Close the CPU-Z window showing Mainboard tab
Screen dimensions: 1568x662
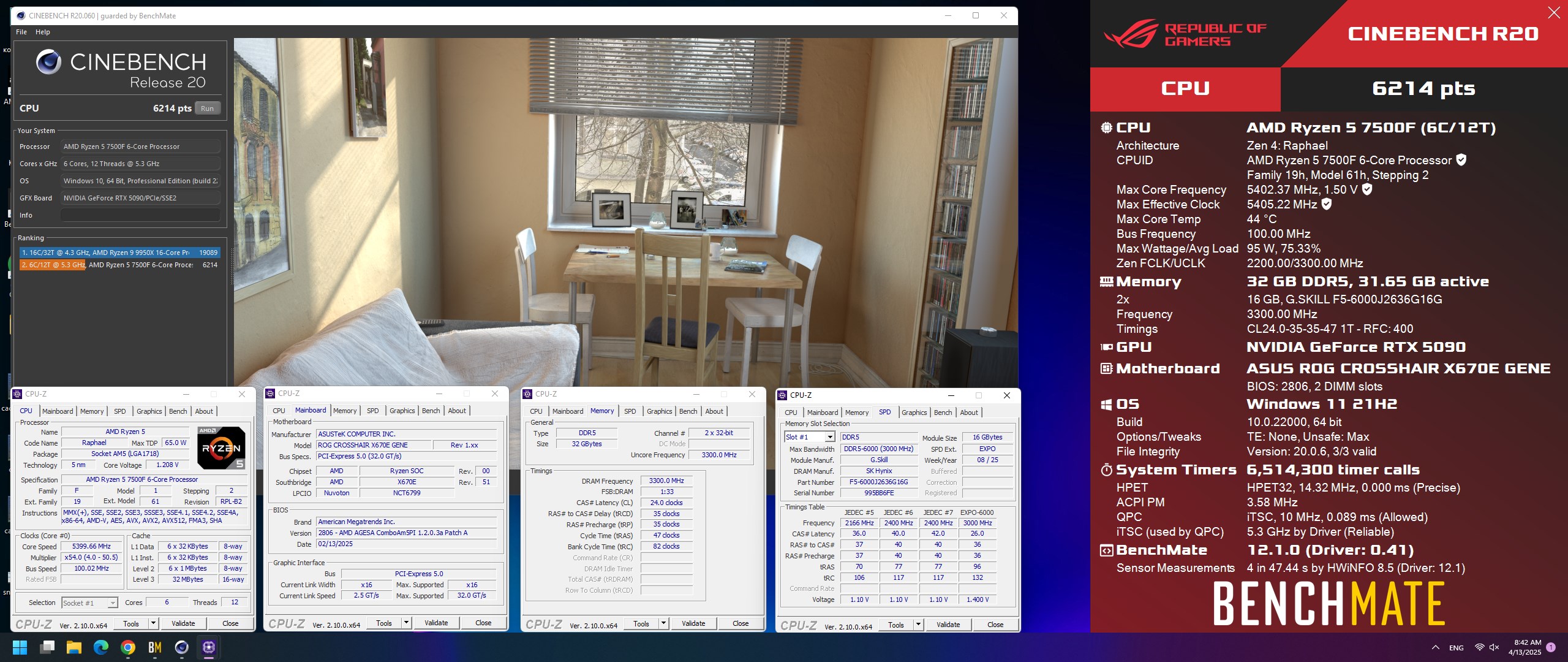(495, 394)
